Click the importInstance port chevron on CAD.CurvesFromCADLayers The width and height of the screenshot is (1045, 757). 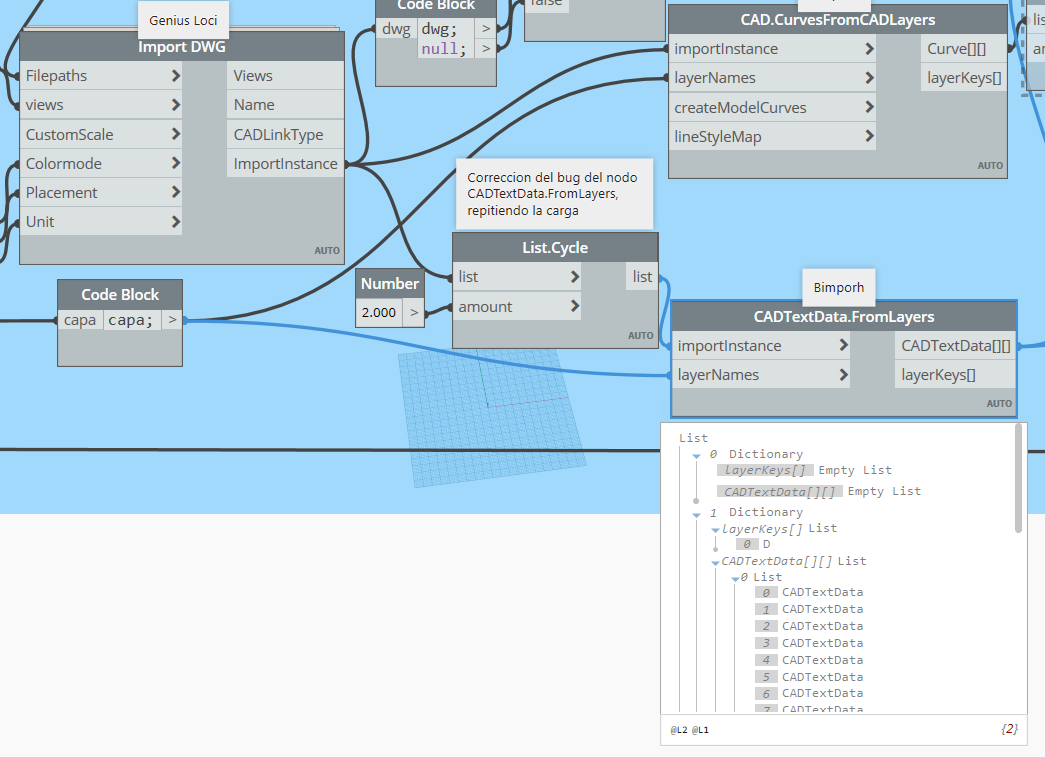[869, 49]
